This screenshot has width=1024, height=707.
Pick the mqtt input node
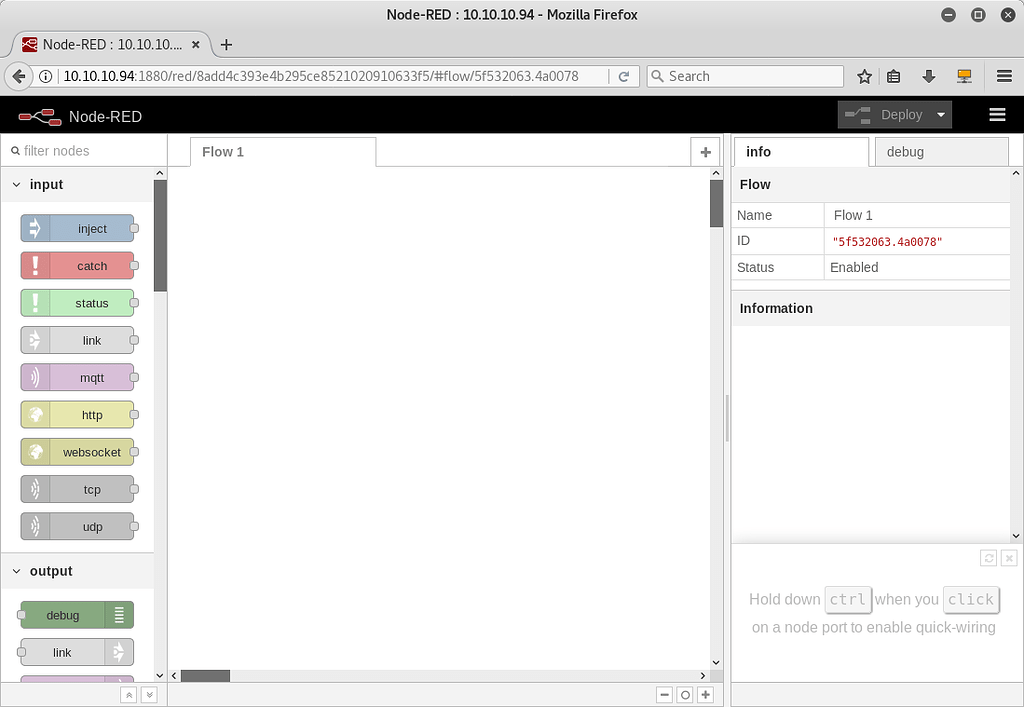[x=77, y=377]
